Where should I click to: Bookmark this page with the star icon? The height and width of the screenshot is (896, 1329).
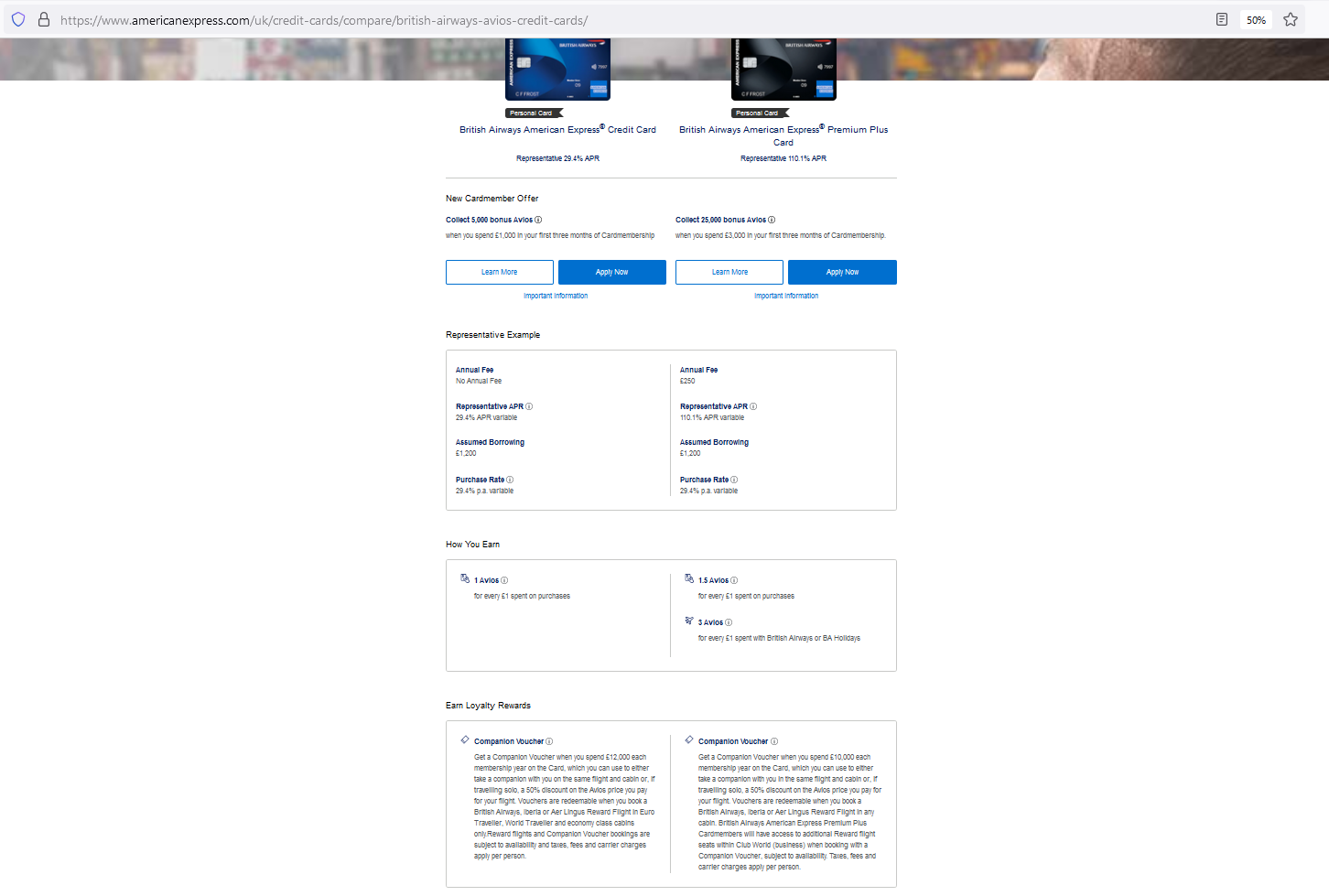(x=1290, y=19)
